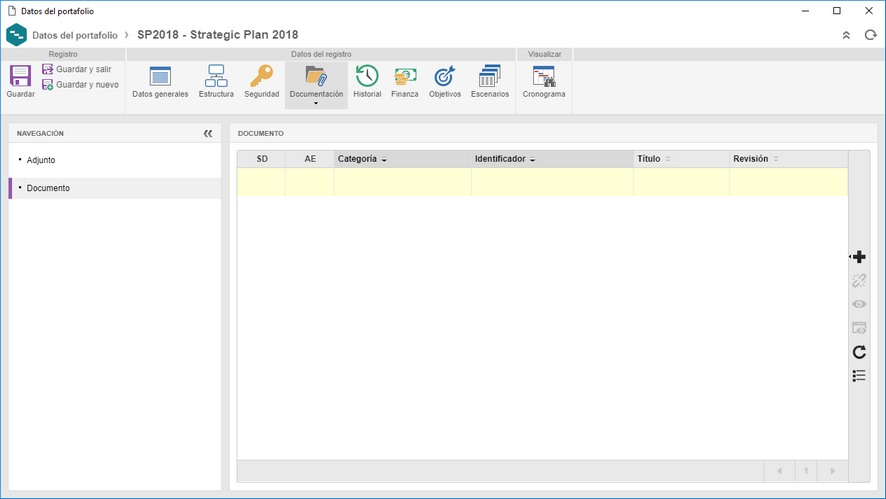This screenshot has height=499, width=886.
Task: Click the plus icon to add document
Action: [859, 257]
